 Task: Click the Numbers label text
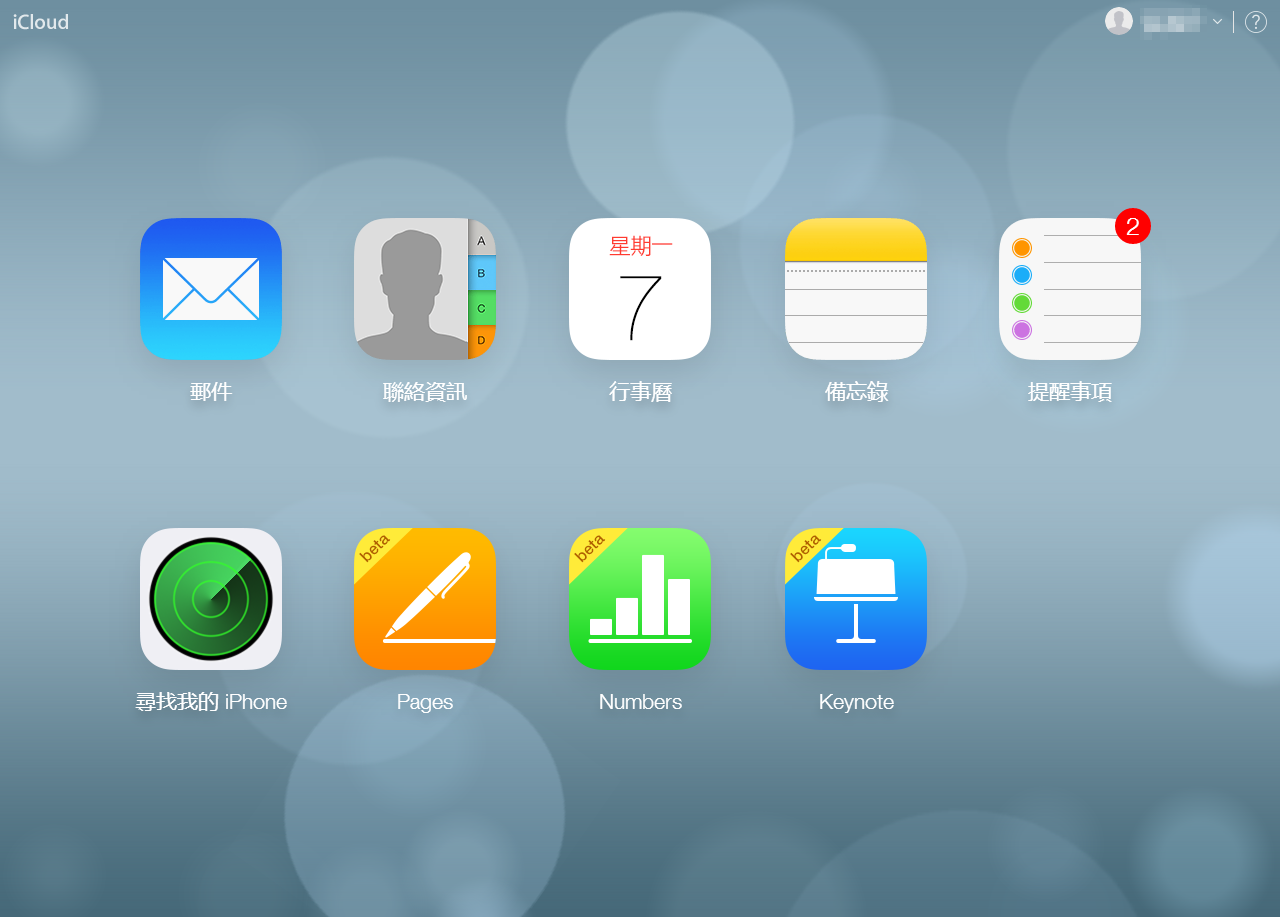640,702
